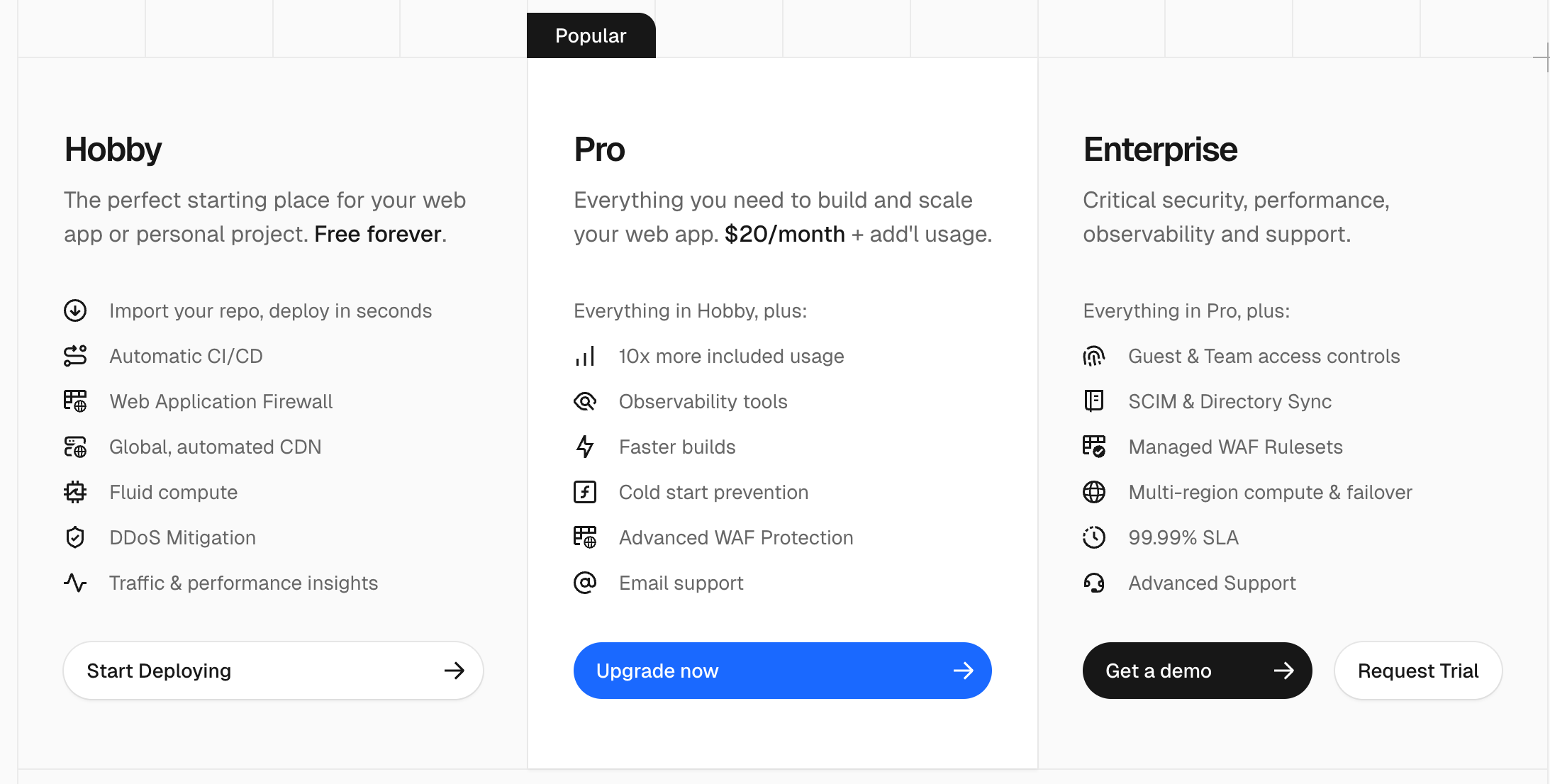Image resolution: width=1550 pixels, height=784 pixels.
Task: Click the DDoS Mitigation shield icon
Action: [75, 537]
